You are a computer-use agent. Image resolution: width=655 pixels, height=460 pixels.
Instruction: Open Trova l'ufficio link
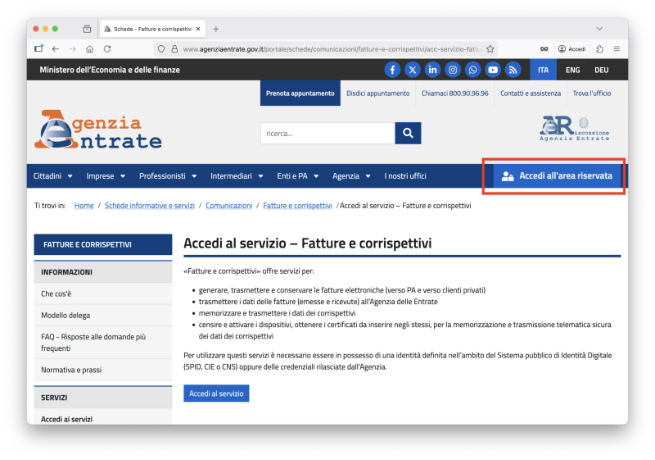[592, 93]
